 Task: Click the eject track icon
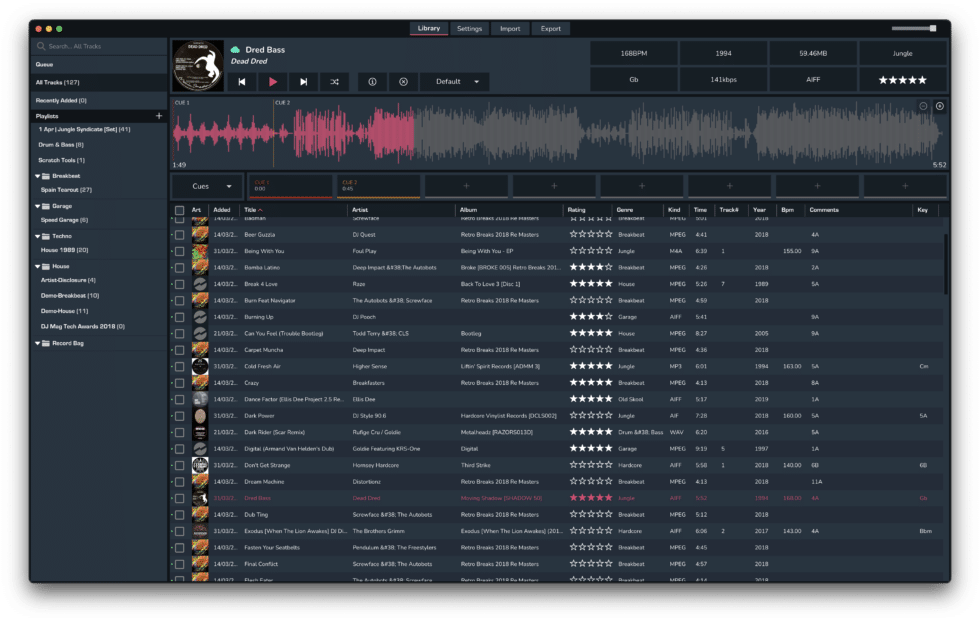point(402,82)
